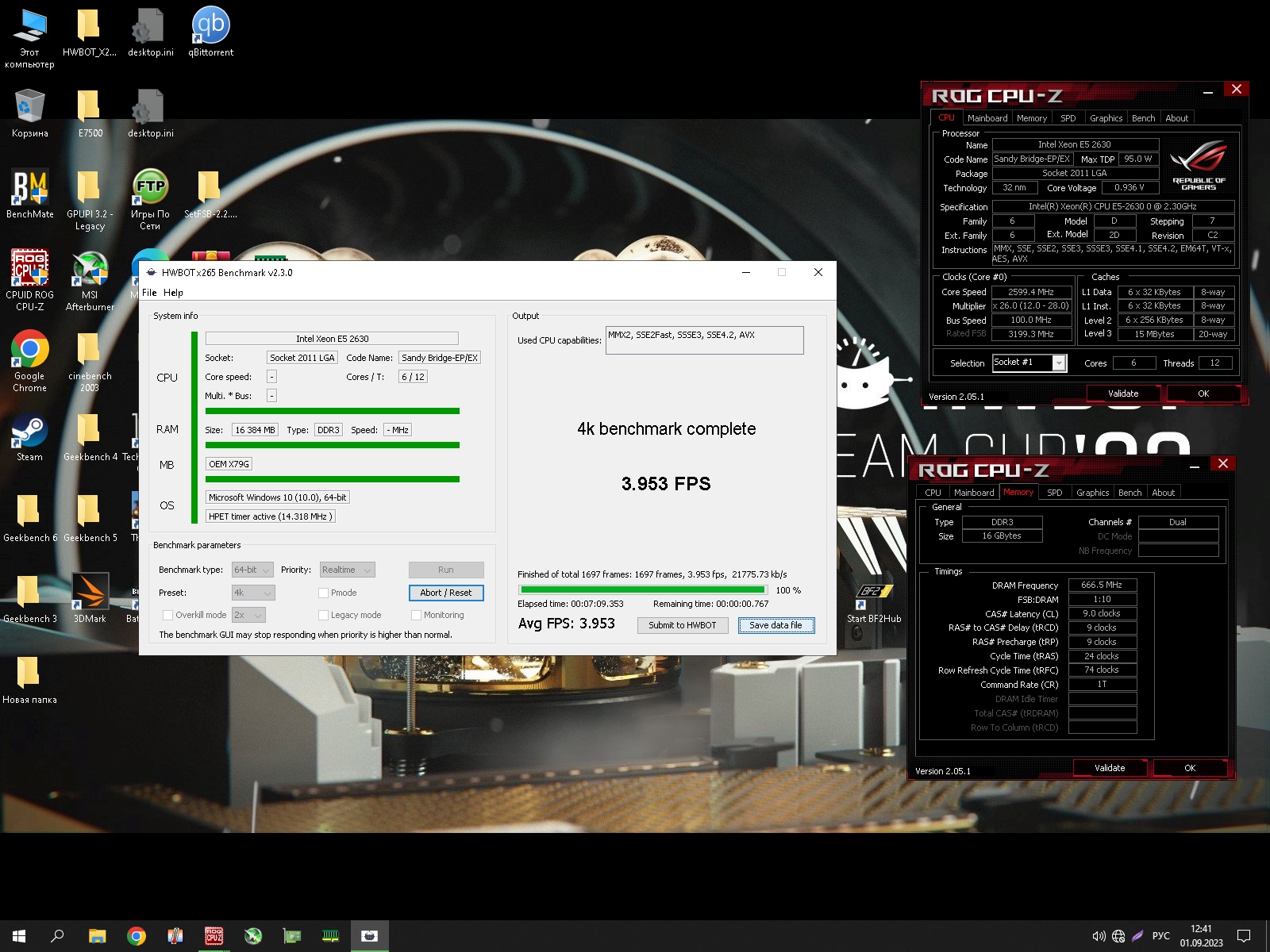
Task: Open the Geekbench 3 folder
Action: (x=30, y=599)
